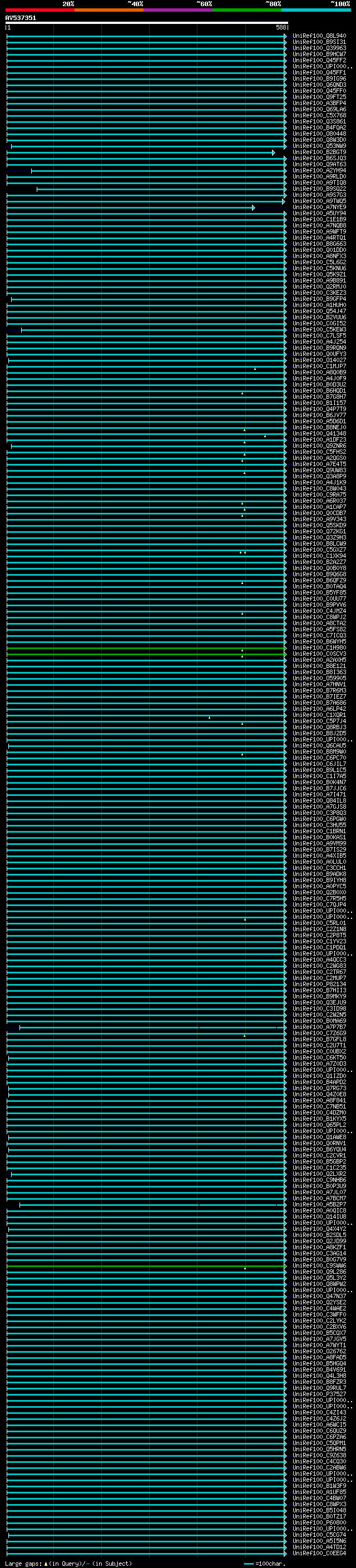Select hit label UniRef100_O80448
Image resolution: width=356 pixels, height=1568 pixels.
(319, 134)
